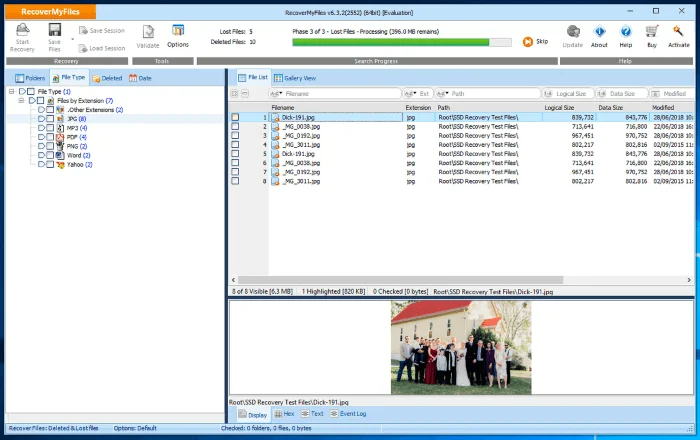Tick the PDF file type checkbox

pos(51,137)
